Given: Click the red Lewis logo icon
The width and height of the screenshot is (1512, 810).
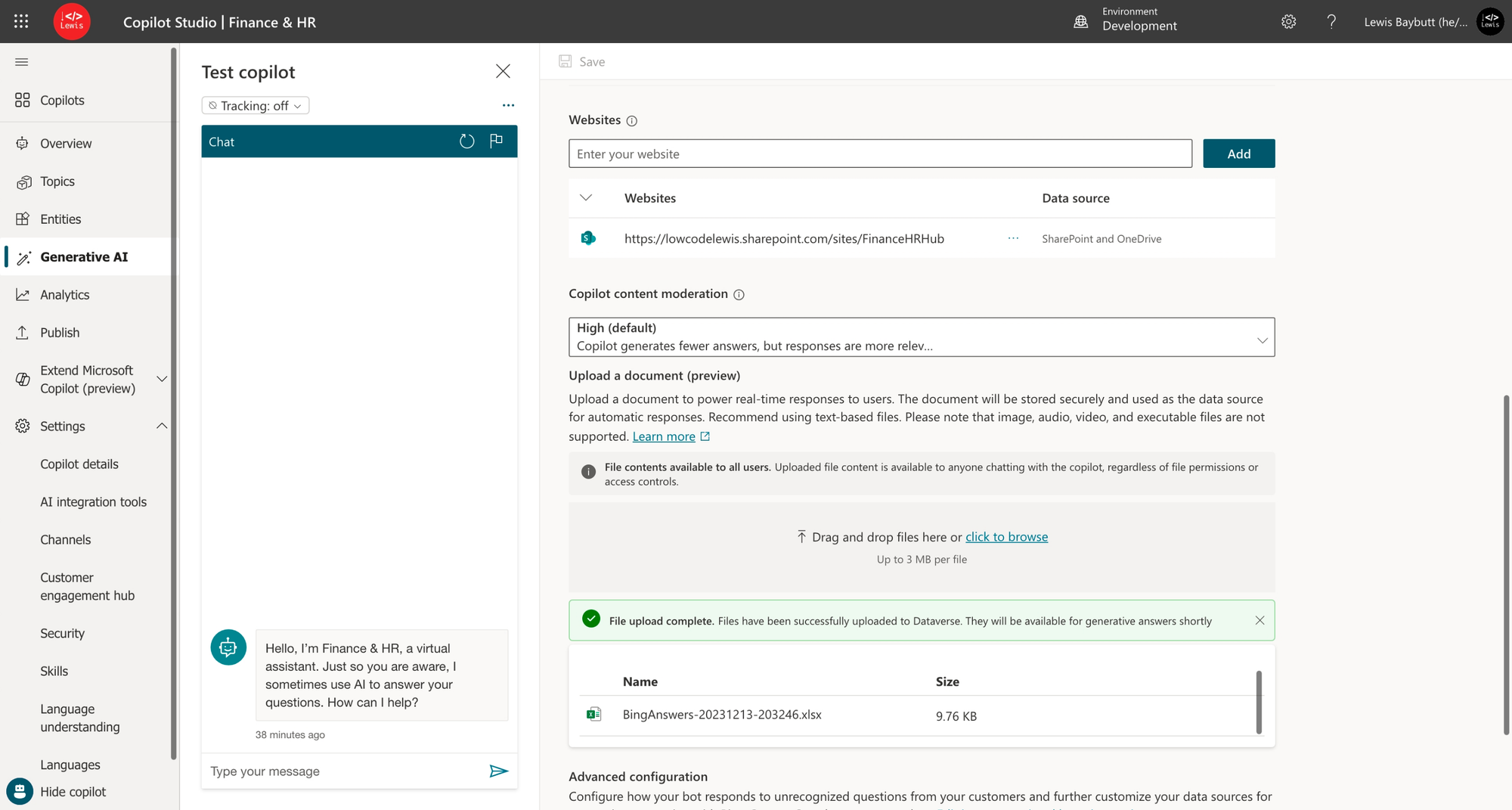Looking at the screenshot, I should 72,21.
